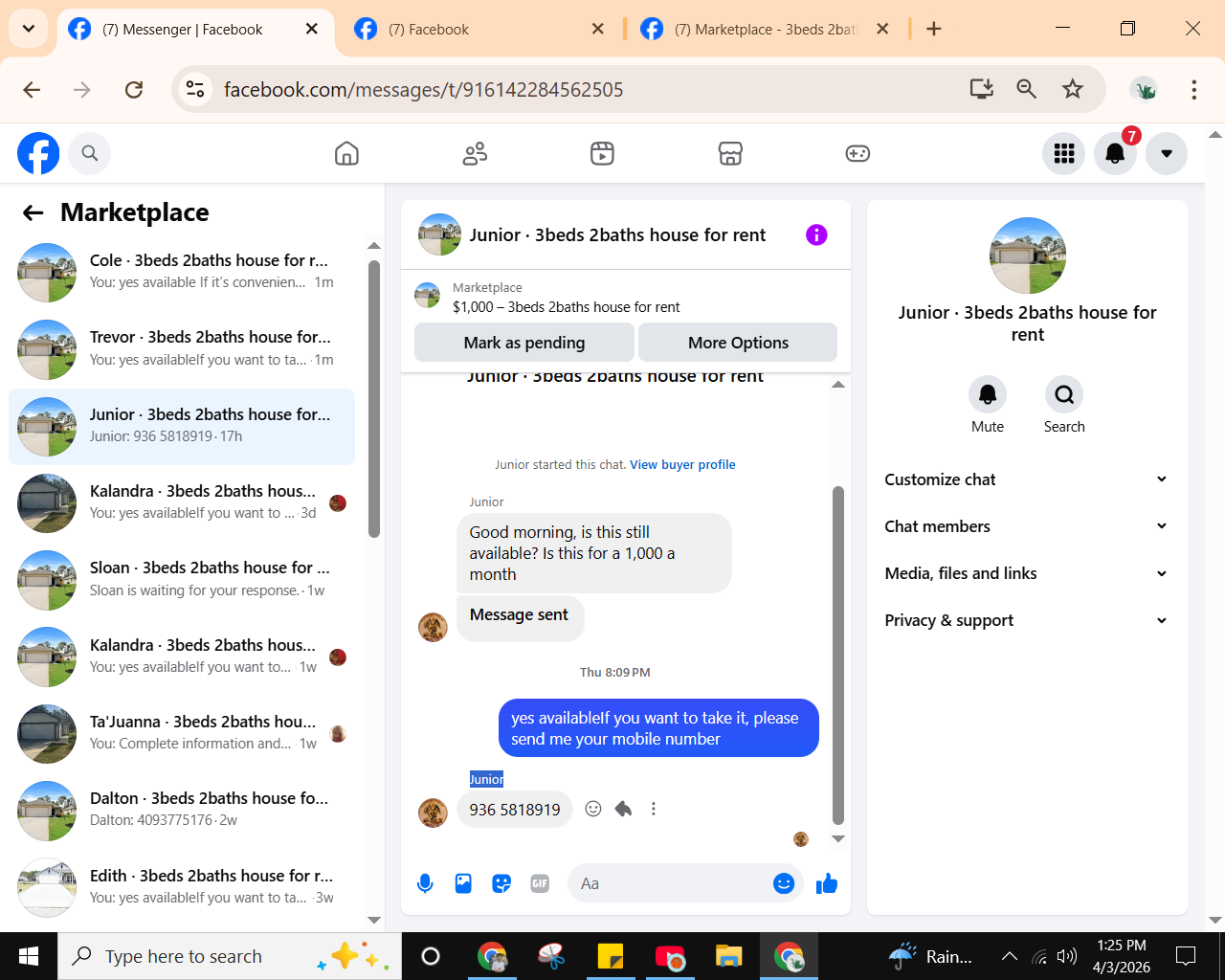Open the GIF picker icon
The height and width of the screenshot is (980, 1225).
pos(540,883)
